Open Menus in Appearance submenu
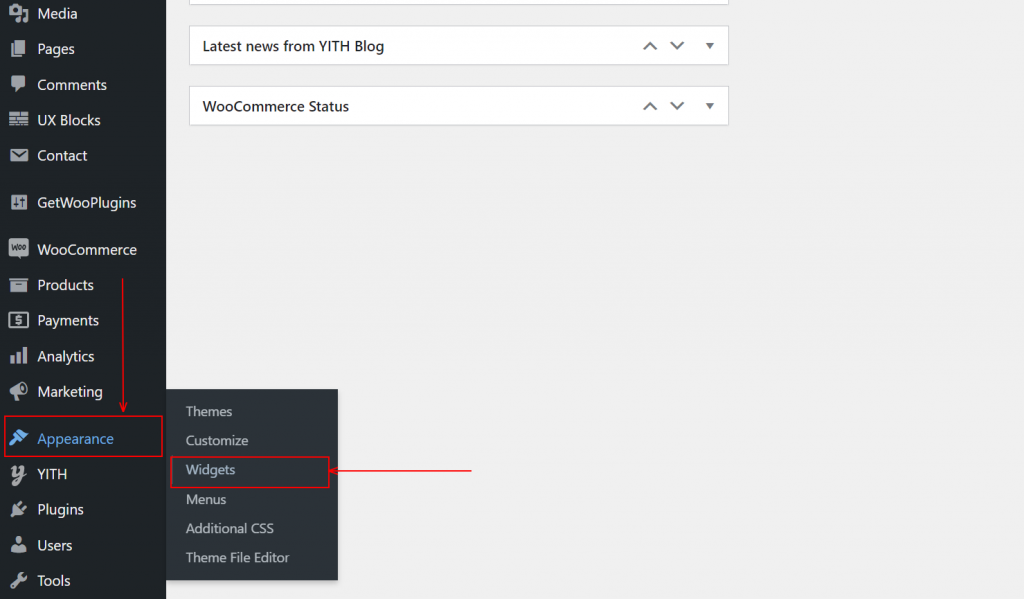 (x=206, y=499)
